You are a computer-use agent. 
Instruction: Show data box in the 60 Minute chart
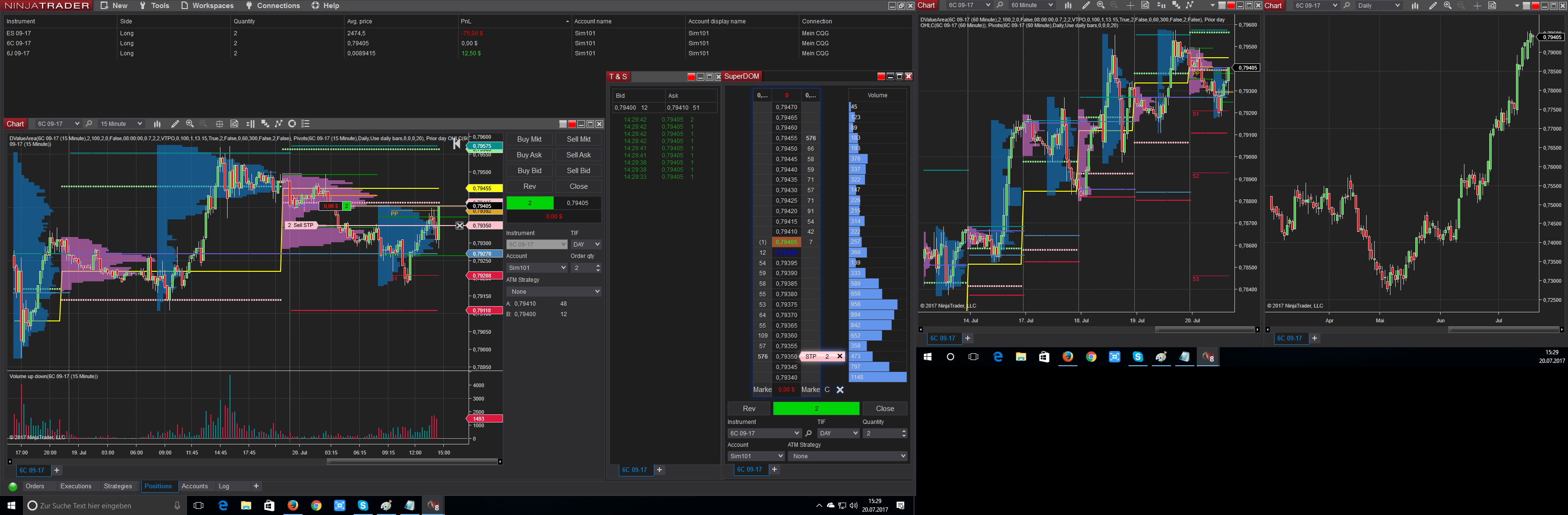(1145, 5)
